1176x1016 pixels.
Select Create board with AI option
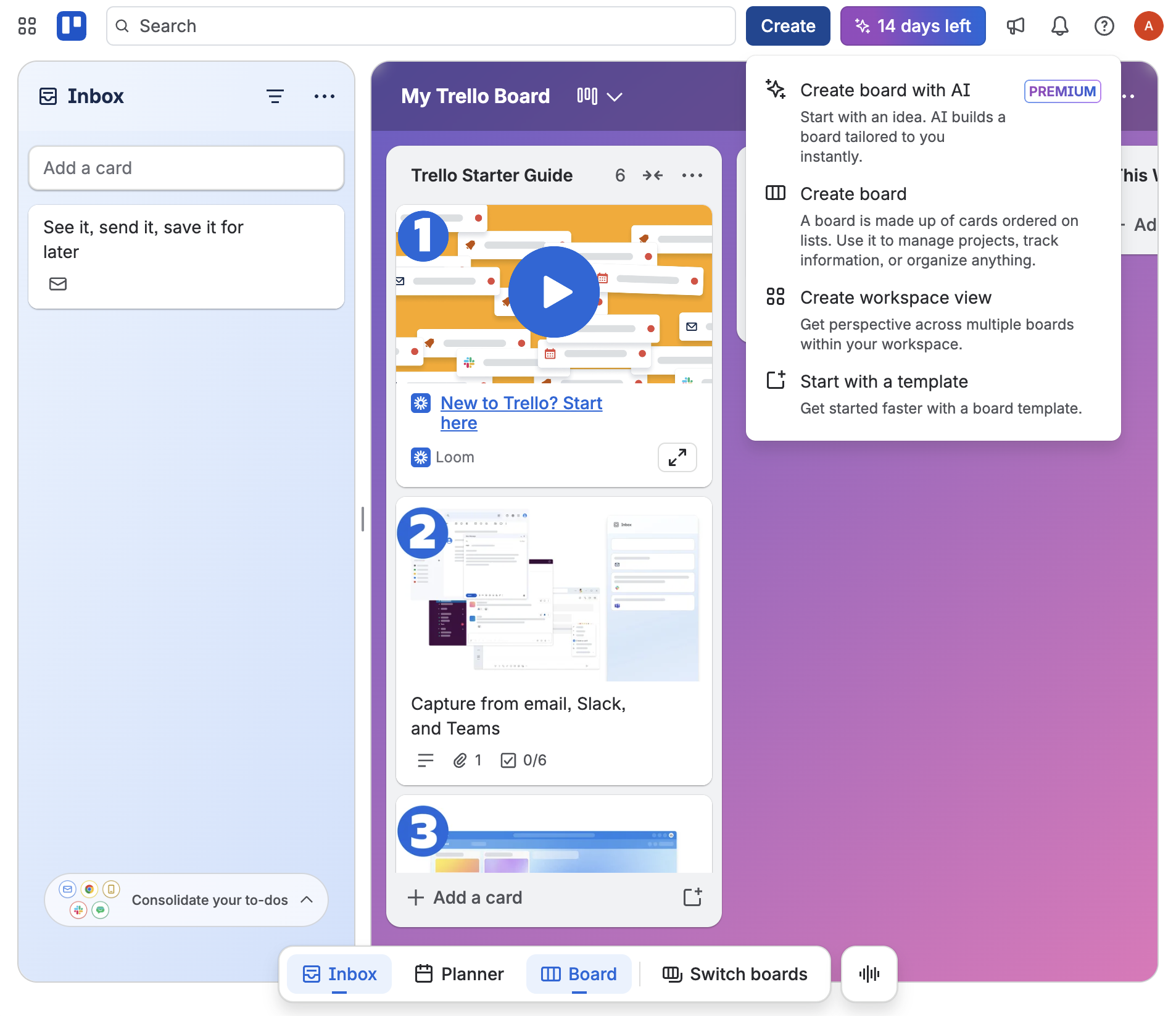click(x=934, y=122)
